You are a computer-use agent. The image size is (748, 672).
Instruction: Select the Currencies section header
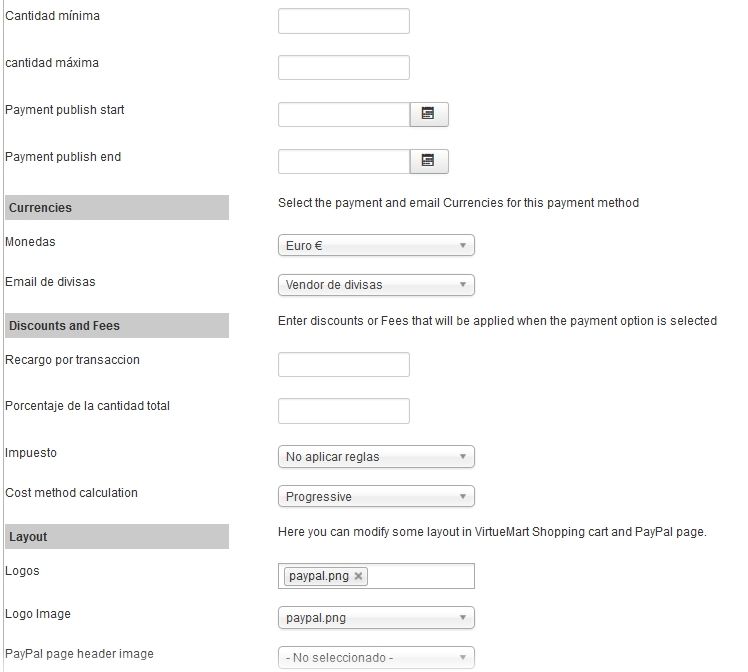point(117,207)
